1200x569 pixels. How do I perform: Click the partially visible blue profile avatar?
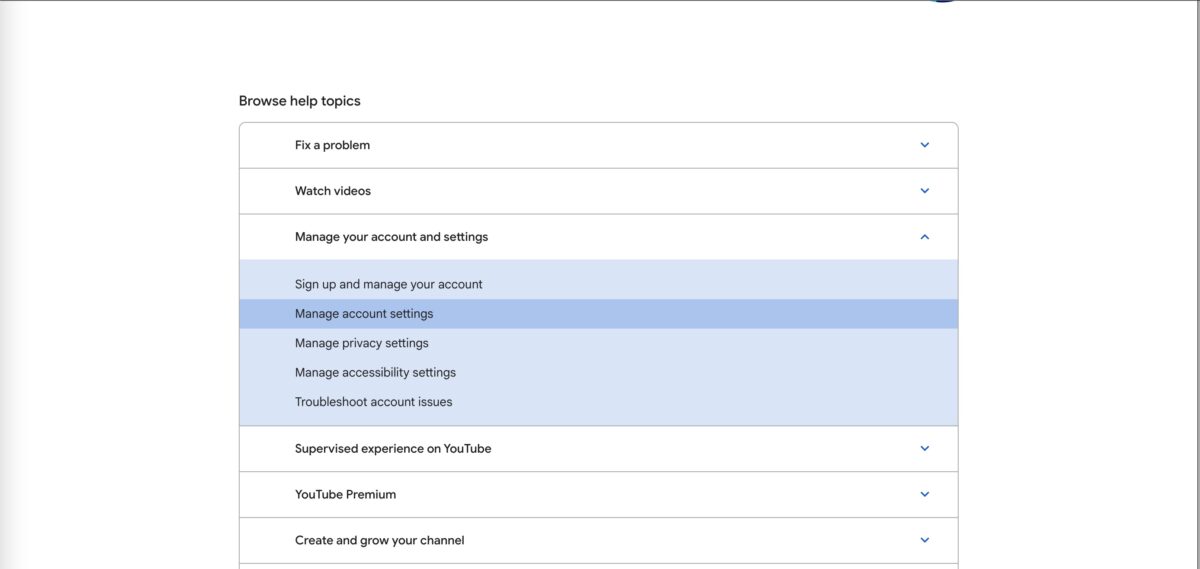(943, 1)
